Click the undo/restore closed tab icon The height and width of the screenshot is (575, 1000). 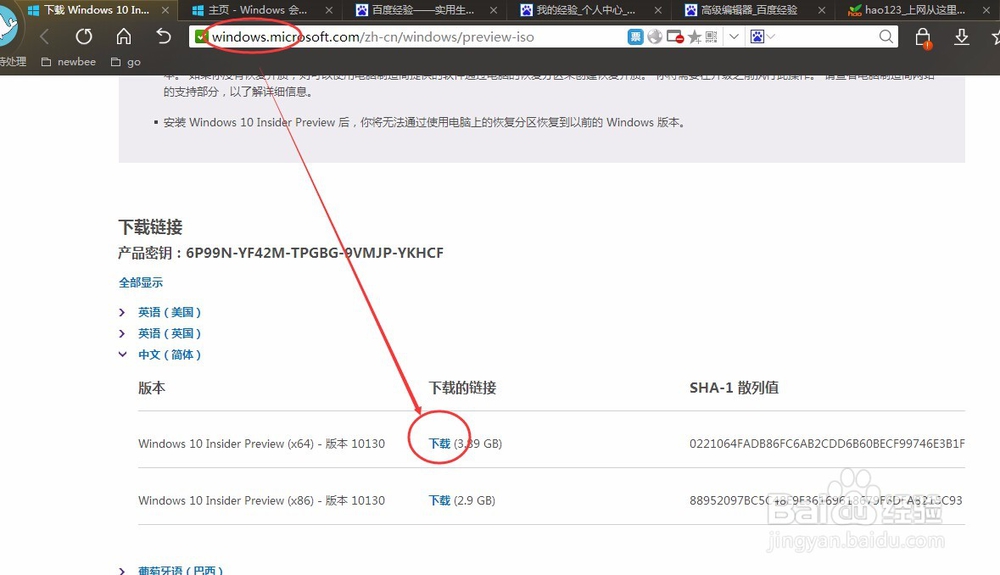164,36
